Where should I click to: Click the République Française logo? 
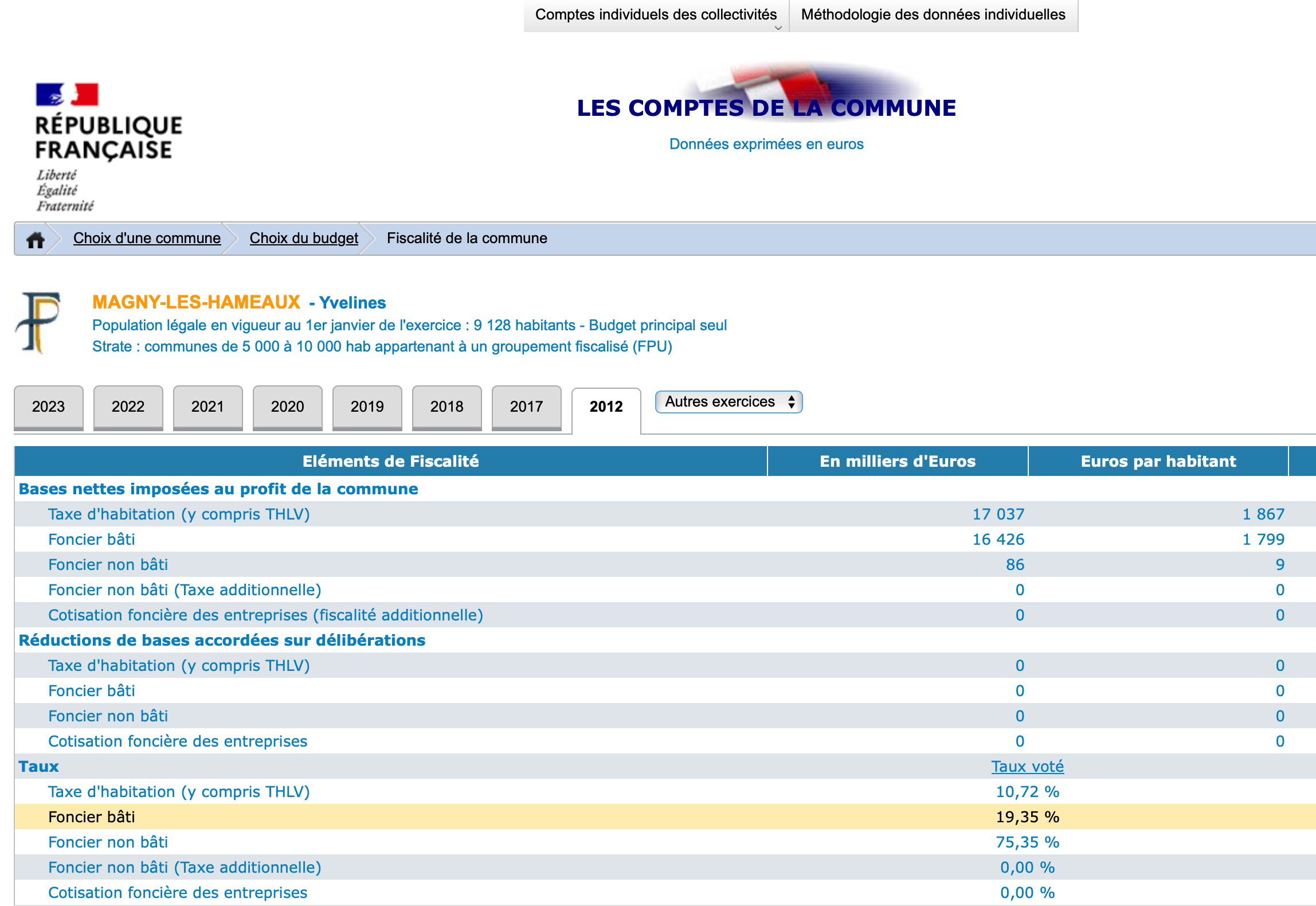click(x=108, y=147)
